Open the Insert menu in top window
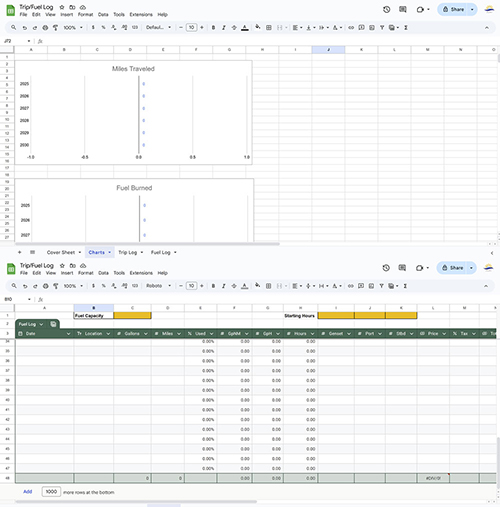The width and height of the screenshot is (500, 507). [67, 15]
